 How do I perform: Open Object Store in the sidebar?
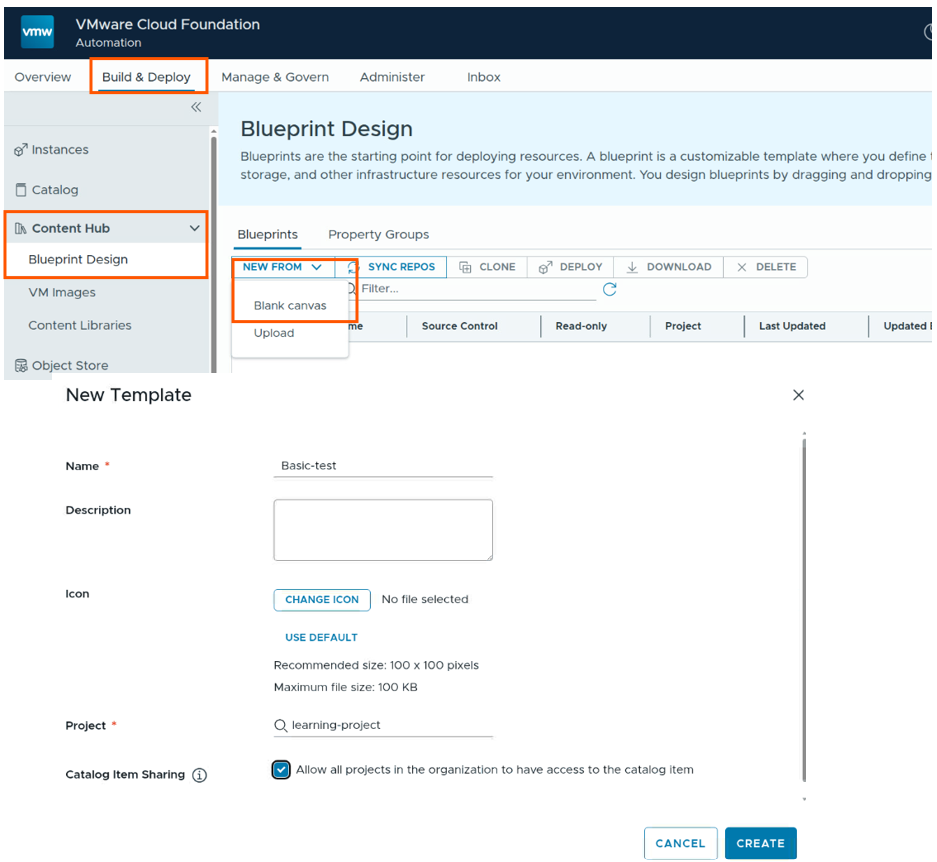69,365
